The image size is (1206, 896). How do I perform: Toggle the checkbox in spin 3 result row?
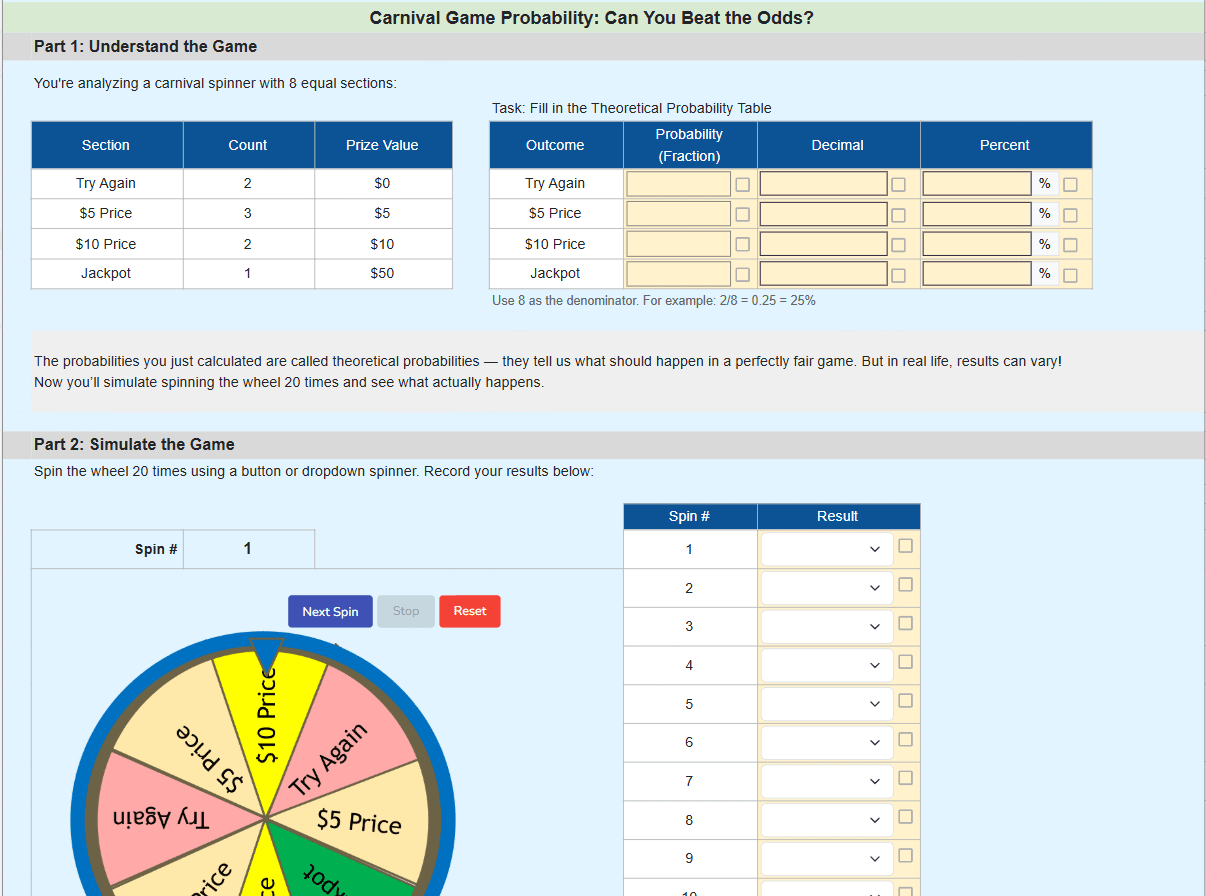pos(905,623)
